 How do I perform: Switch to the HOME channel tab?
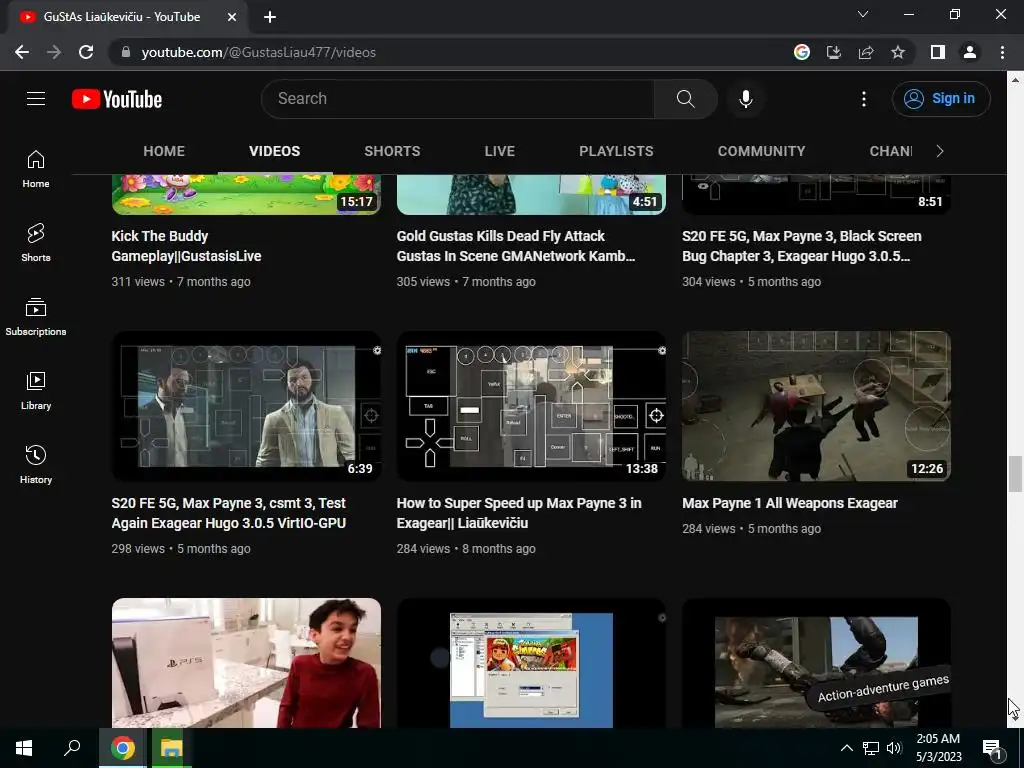(164, 151)
